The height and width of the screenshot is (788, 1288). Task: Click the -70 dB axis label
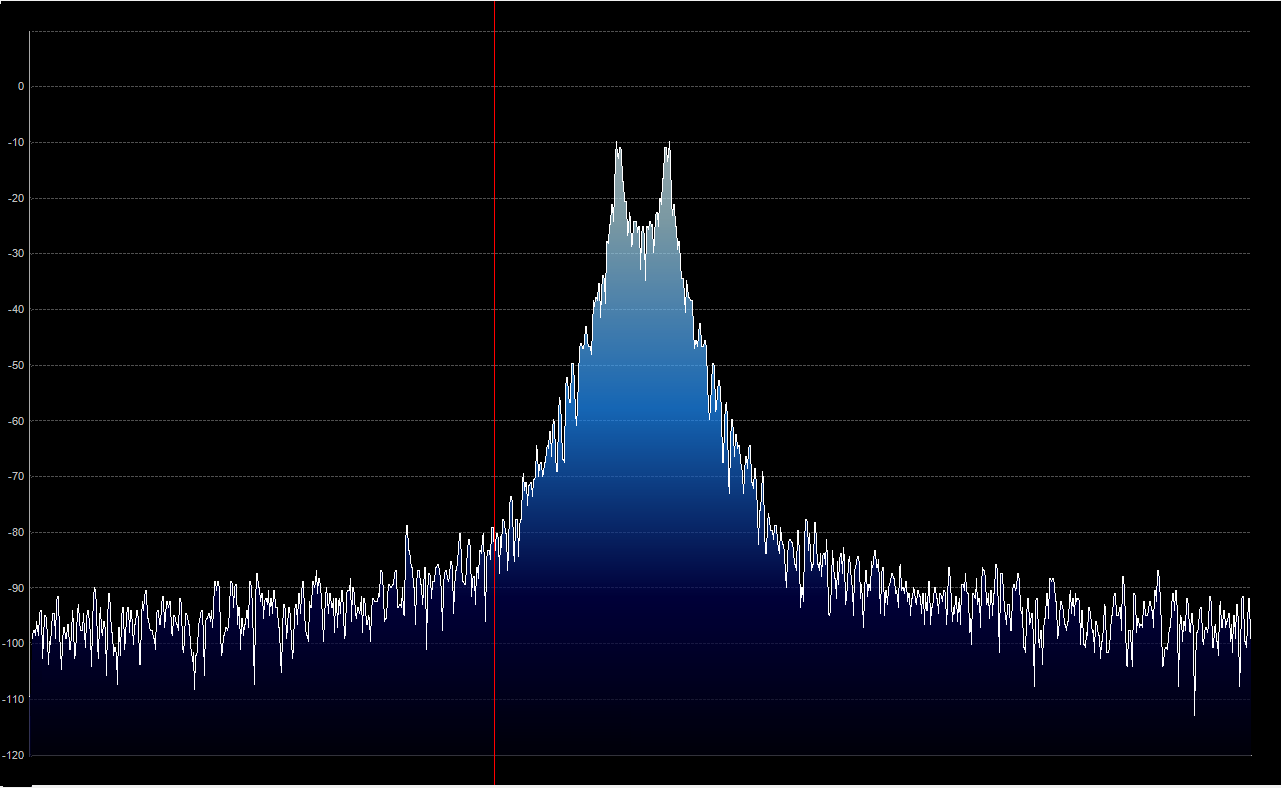(16, 478)
